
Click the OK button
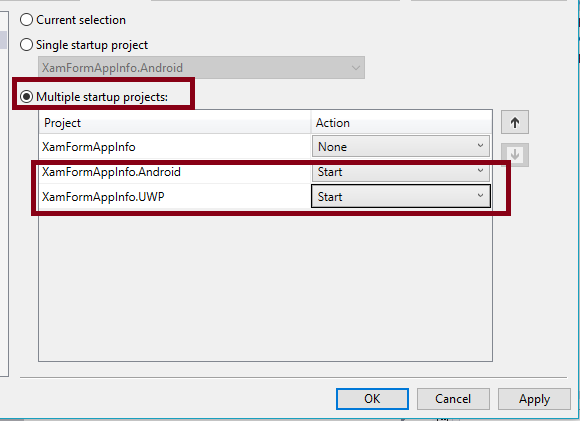coord(372,399)
